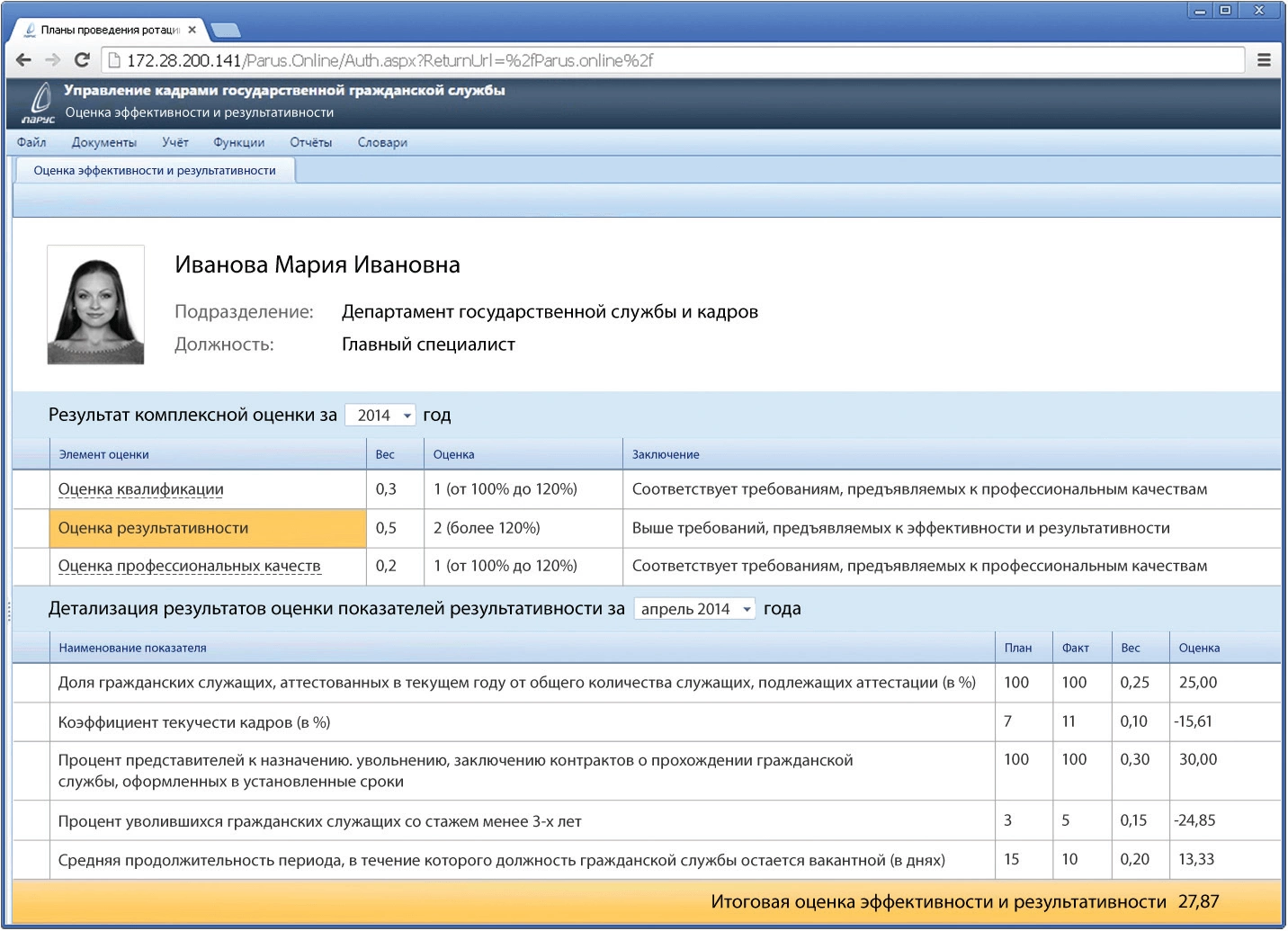The height and width of the screenshot is (931, 1288).
Task: Click the Оценка профессиональных качеств link
Action: (x=189, y=566)
